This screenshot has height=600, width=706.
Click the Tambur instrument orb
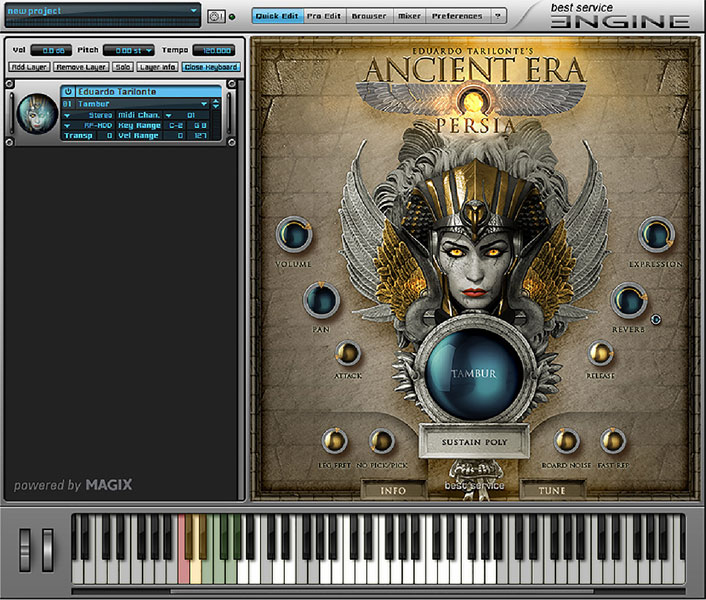(x=473, y=374)
